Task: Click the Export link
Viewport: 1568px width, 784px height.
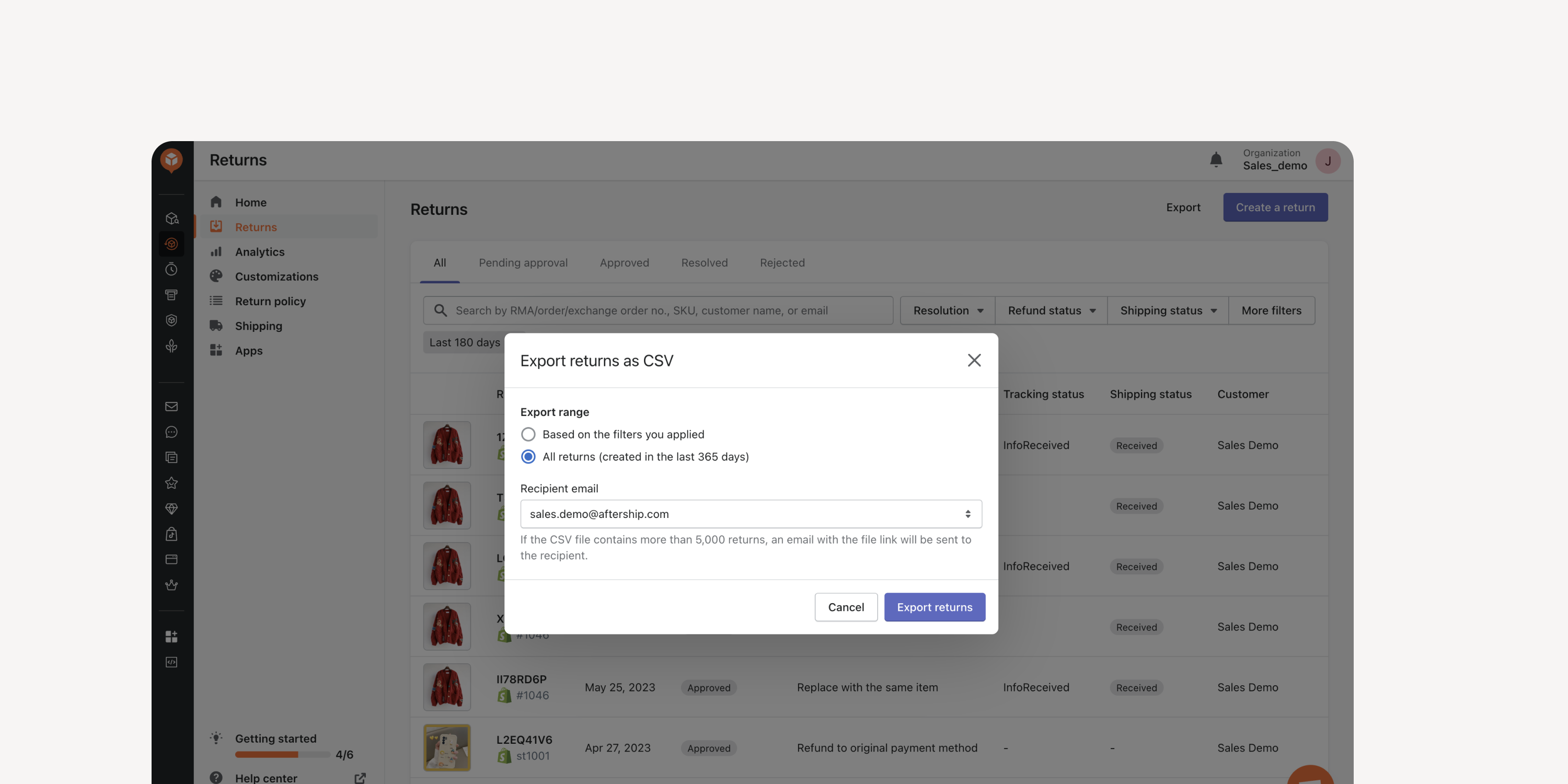Action: click(x=1183, y=207)
